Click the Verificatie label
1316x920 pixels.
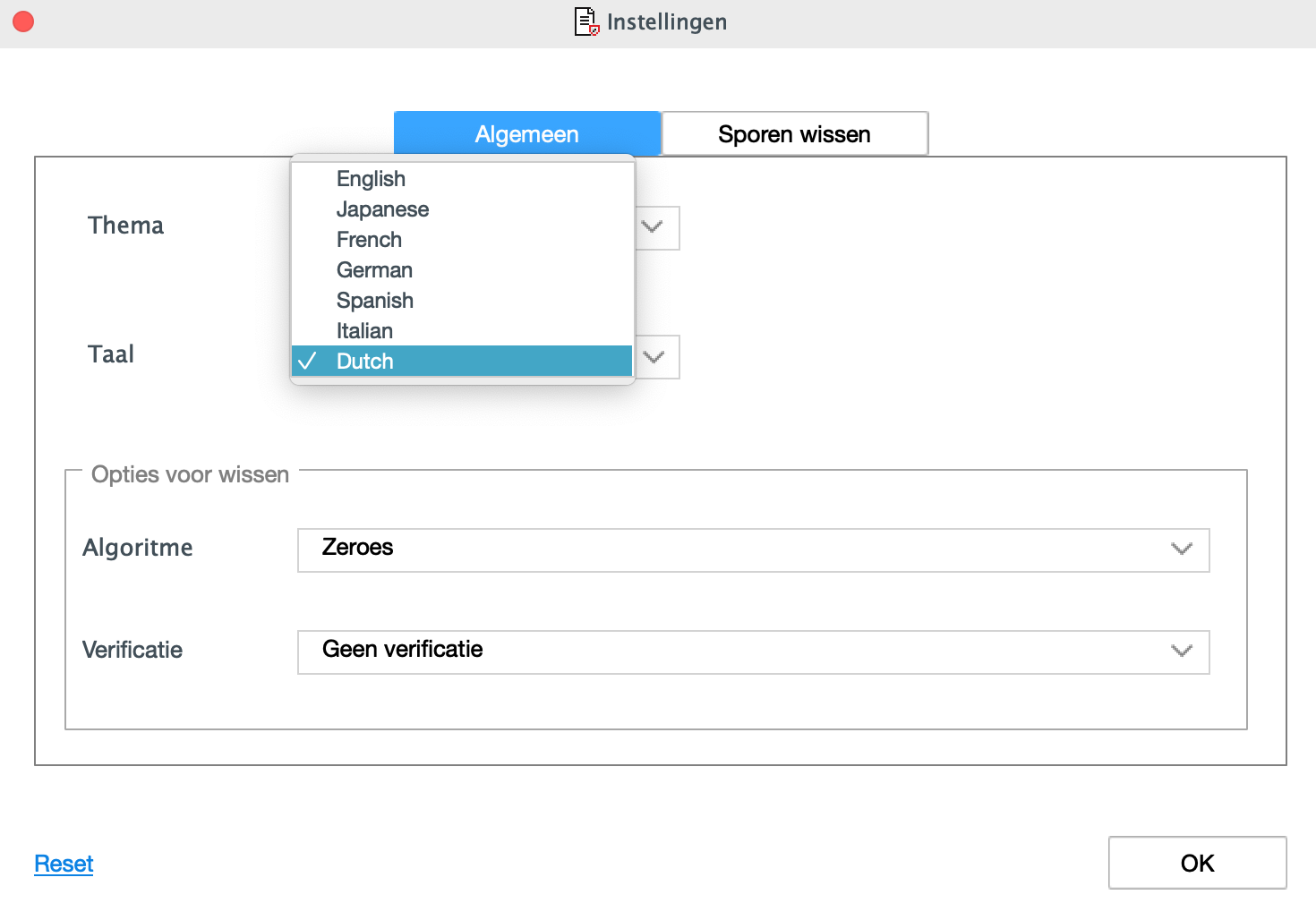click(x=132, y=650)
